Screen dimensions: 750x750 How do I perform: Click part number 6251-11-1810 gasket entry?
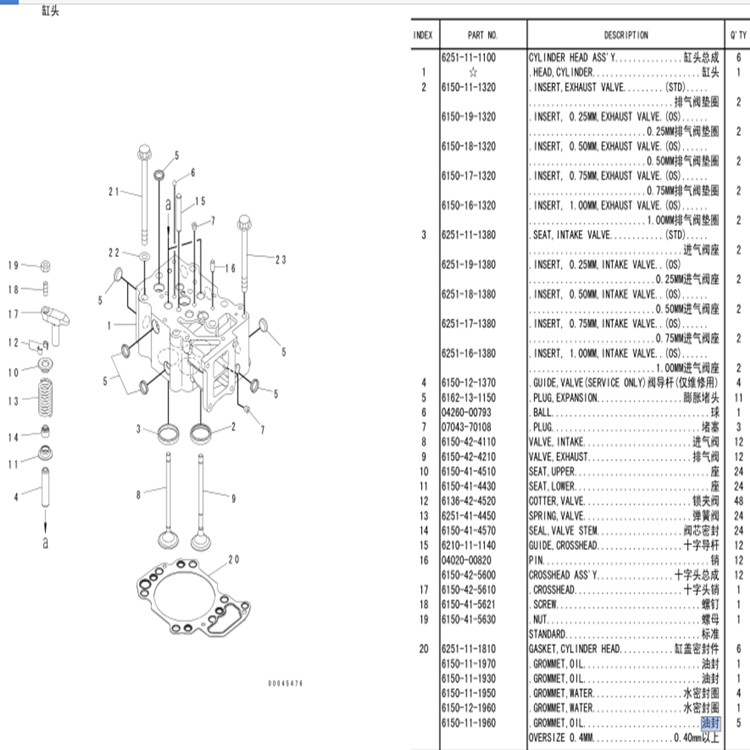click(469, 649)
